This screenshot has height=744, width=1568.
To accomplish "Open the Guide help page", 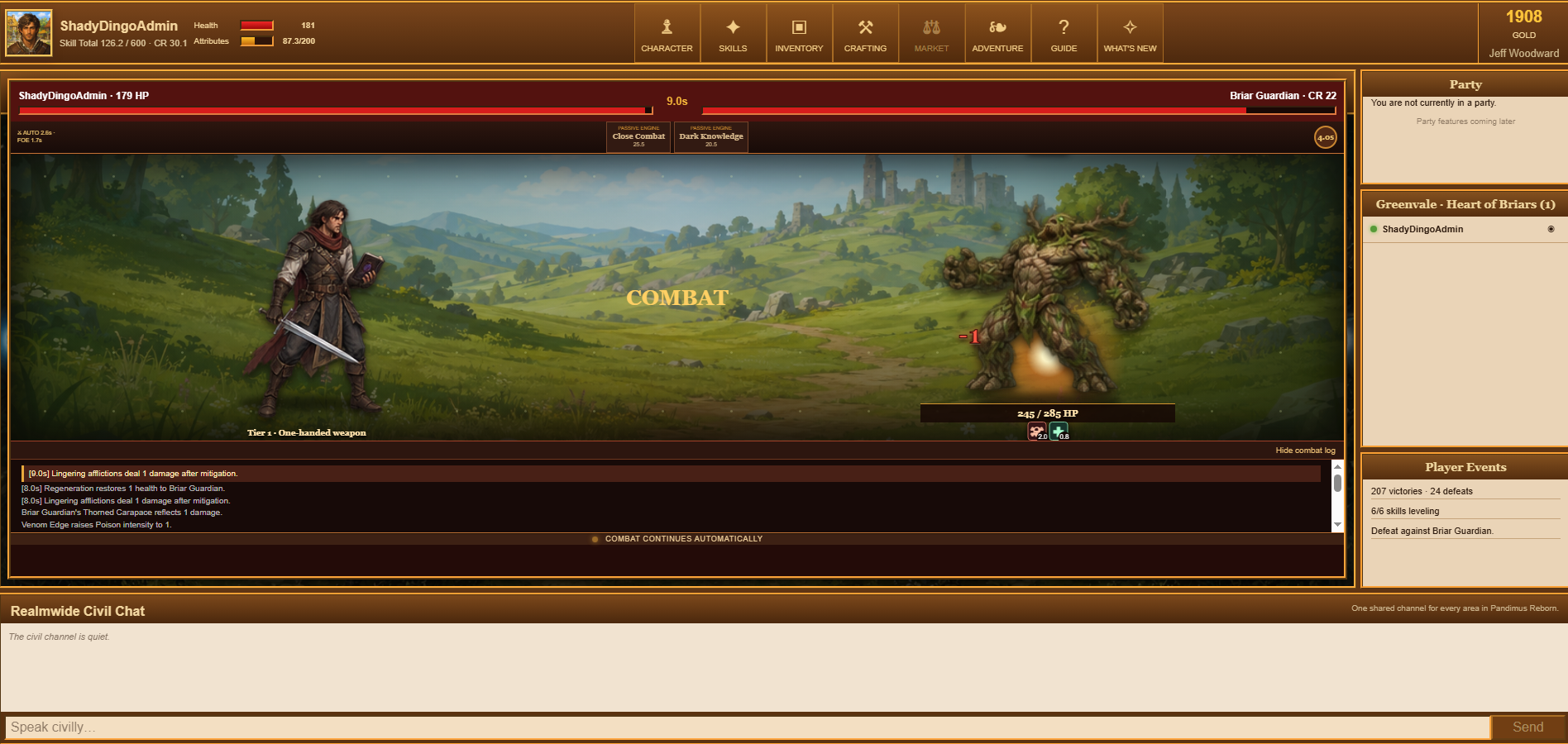I will pos(1064,33).
